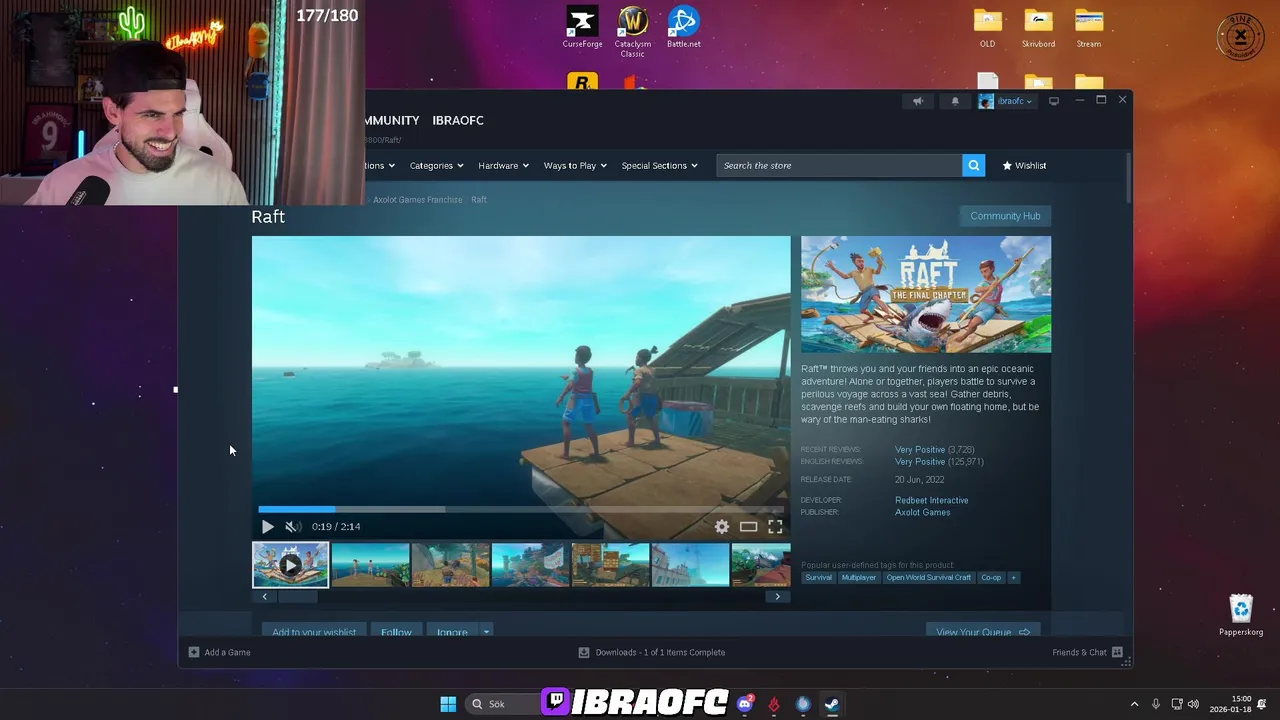Open the microphone tray icon
This screenshot has width=1280, height=720.
[1156, 704]
